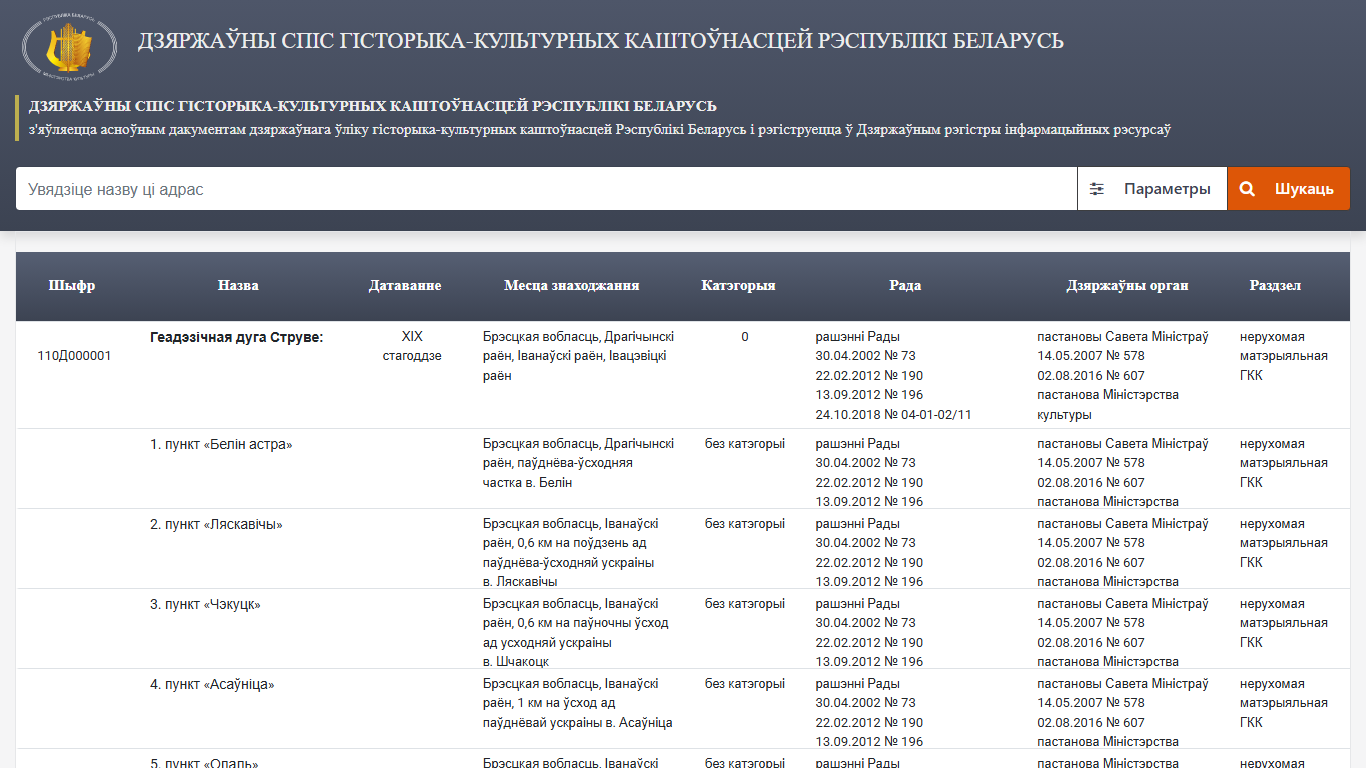Image resolution: width=1366 pixels, height=768 pixels.
Task: Select row '4. пункт «Асаўніца»'
Action: (x=212, y=684)
